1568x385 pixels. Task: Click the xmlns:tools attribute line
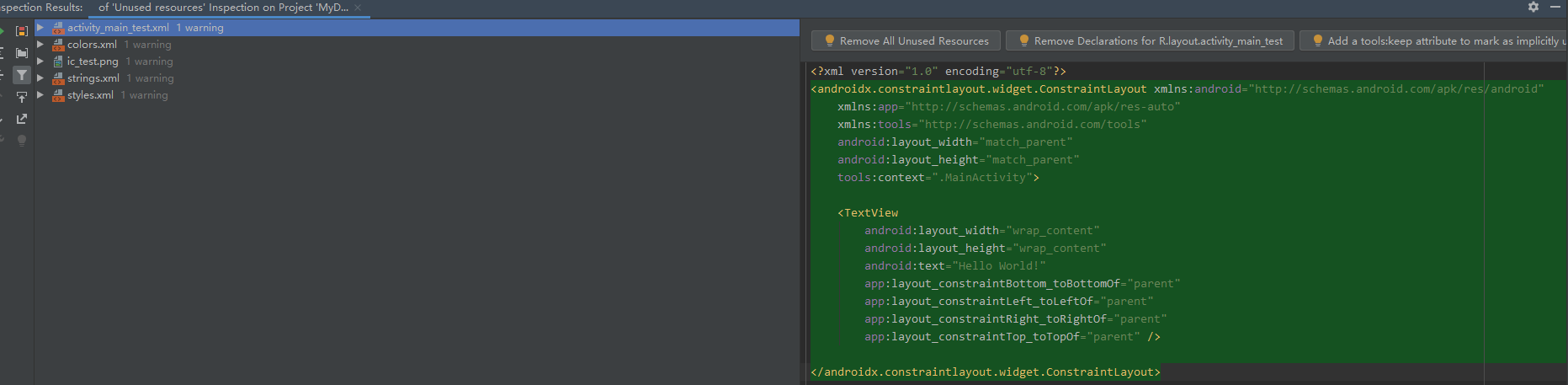pos(992,125)
